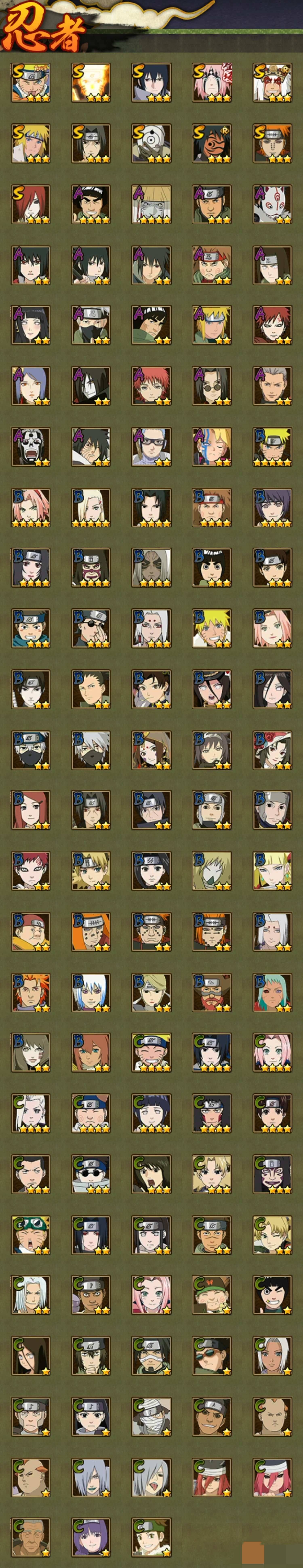Select the A-rank ANBU fox mask ninja
The width and height of the screenshot is (303, 1568).
(272, 204)
